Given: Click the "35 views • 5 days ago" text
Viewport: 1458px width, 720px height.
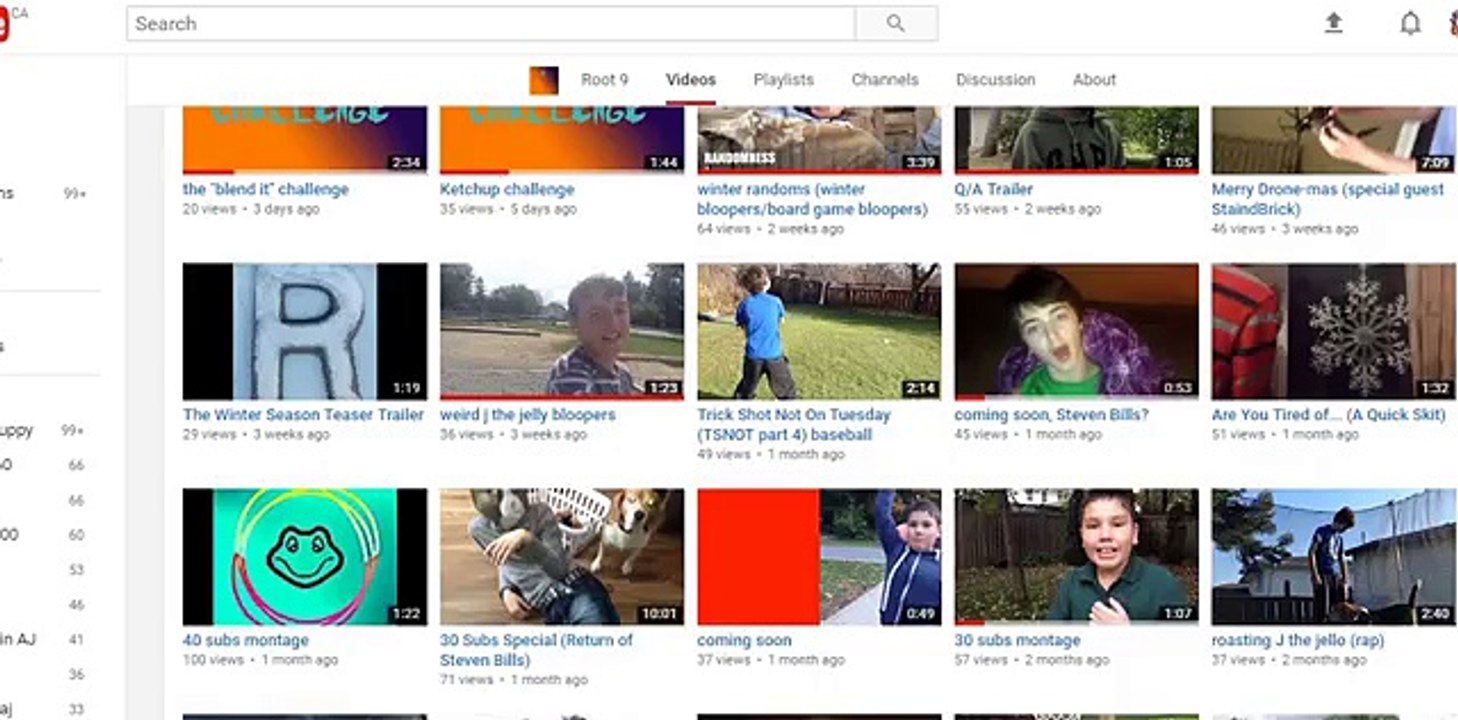Looking at the screenshot, I should click(x=508, y=209).
